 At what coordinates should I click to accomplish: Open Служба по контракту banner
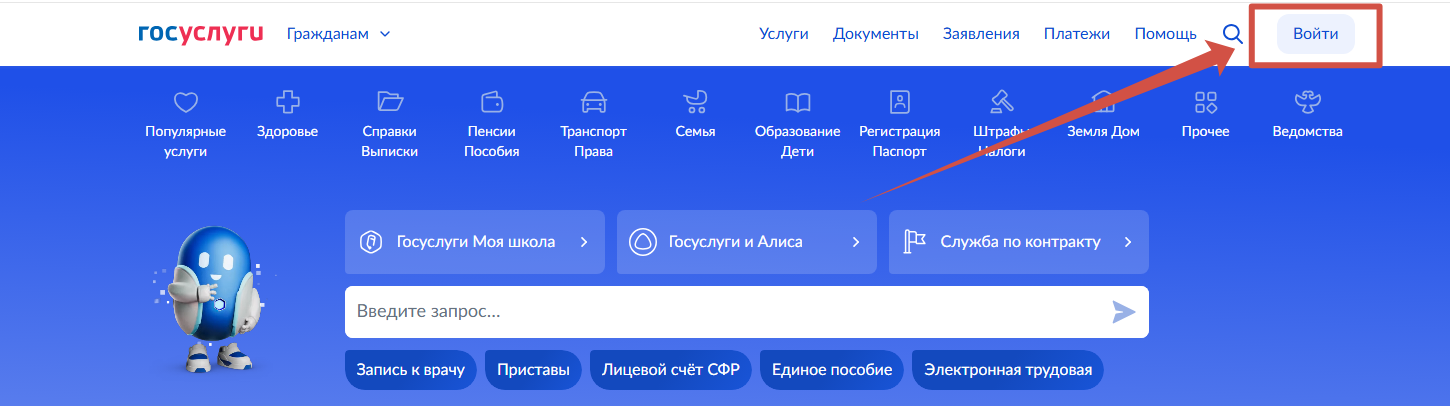point(1018,242)
